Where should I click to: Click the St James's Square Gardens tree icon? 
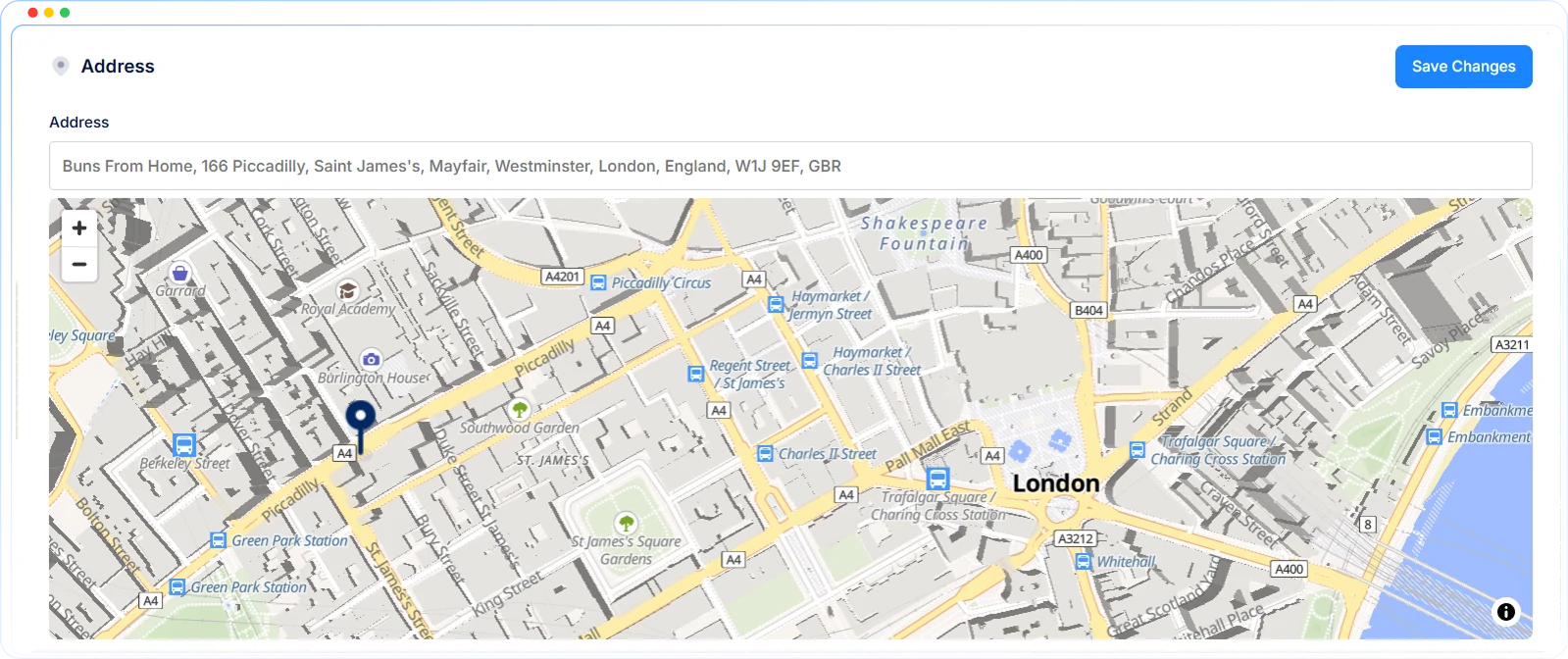pos(626,523)
